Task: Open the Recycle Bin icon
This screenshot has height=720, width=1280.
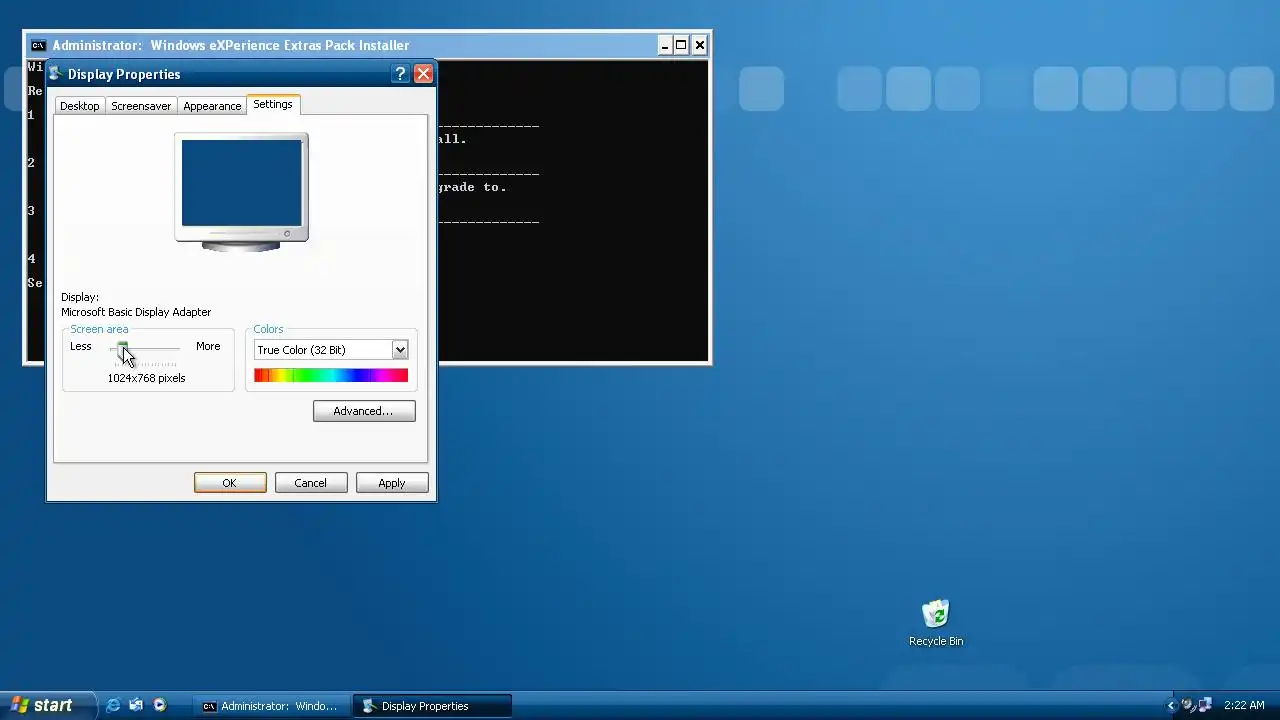Action: [936, 623]
